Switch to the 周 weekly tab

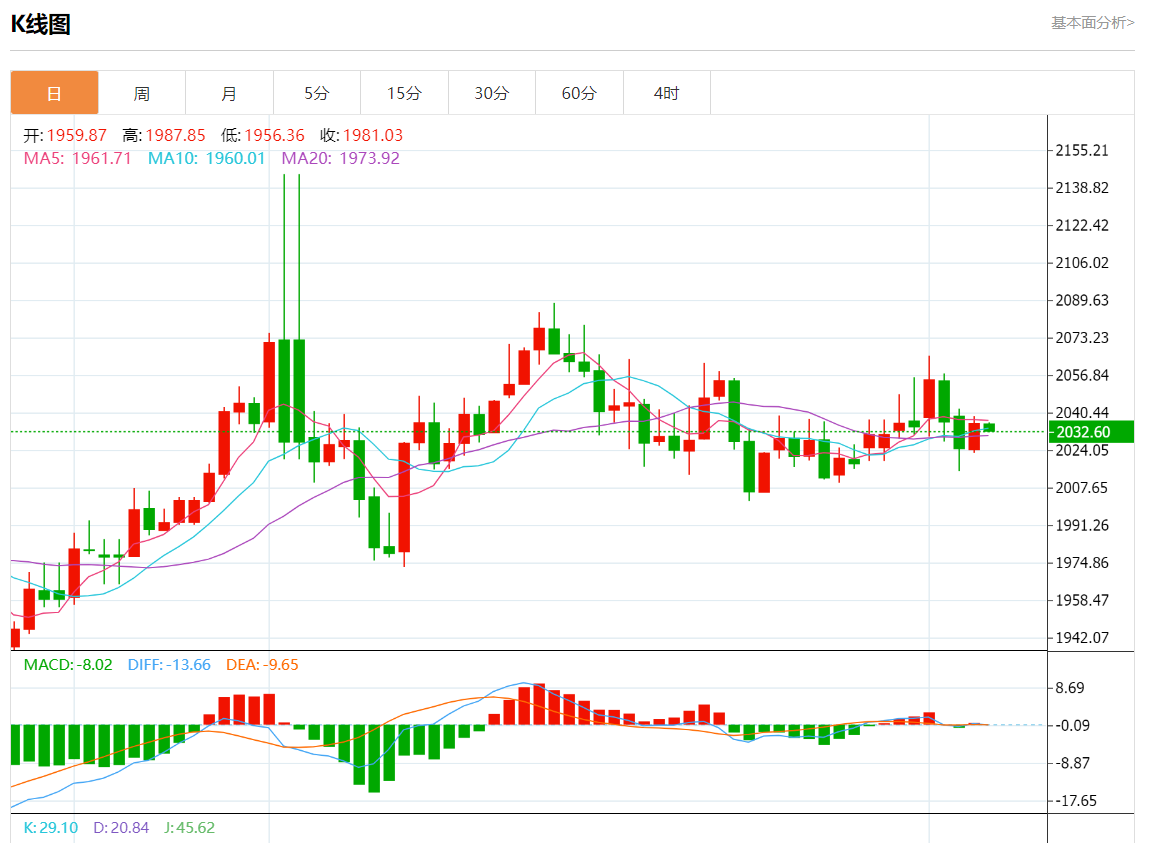click(142, 93)
